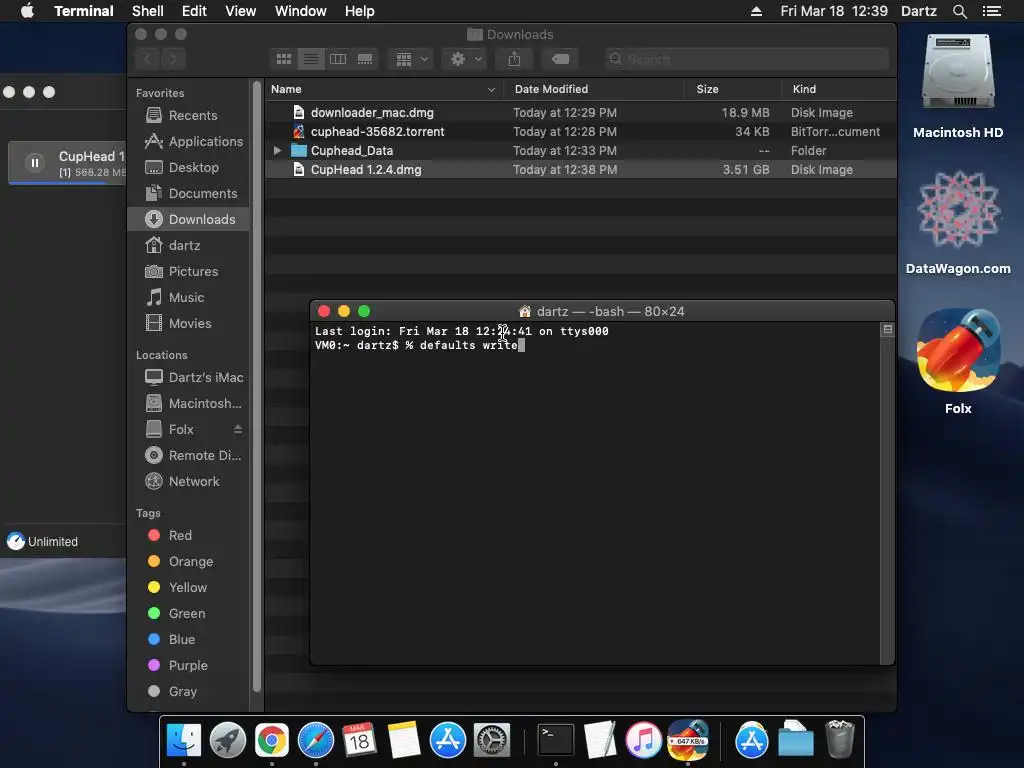Open the Help menu
The image size is (1024, 768).
tap(359, 11)
